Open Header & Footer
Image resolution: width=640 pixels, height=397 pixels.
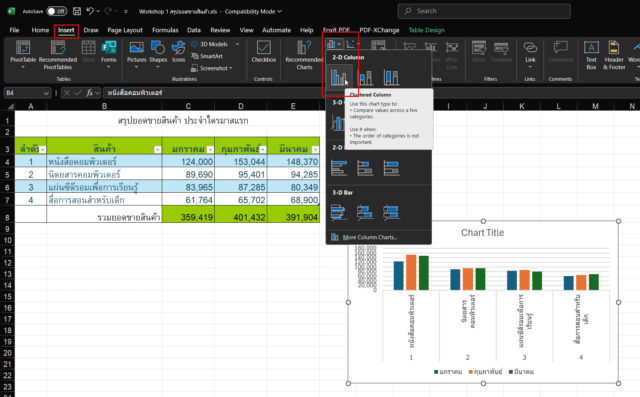coord(614,55)
